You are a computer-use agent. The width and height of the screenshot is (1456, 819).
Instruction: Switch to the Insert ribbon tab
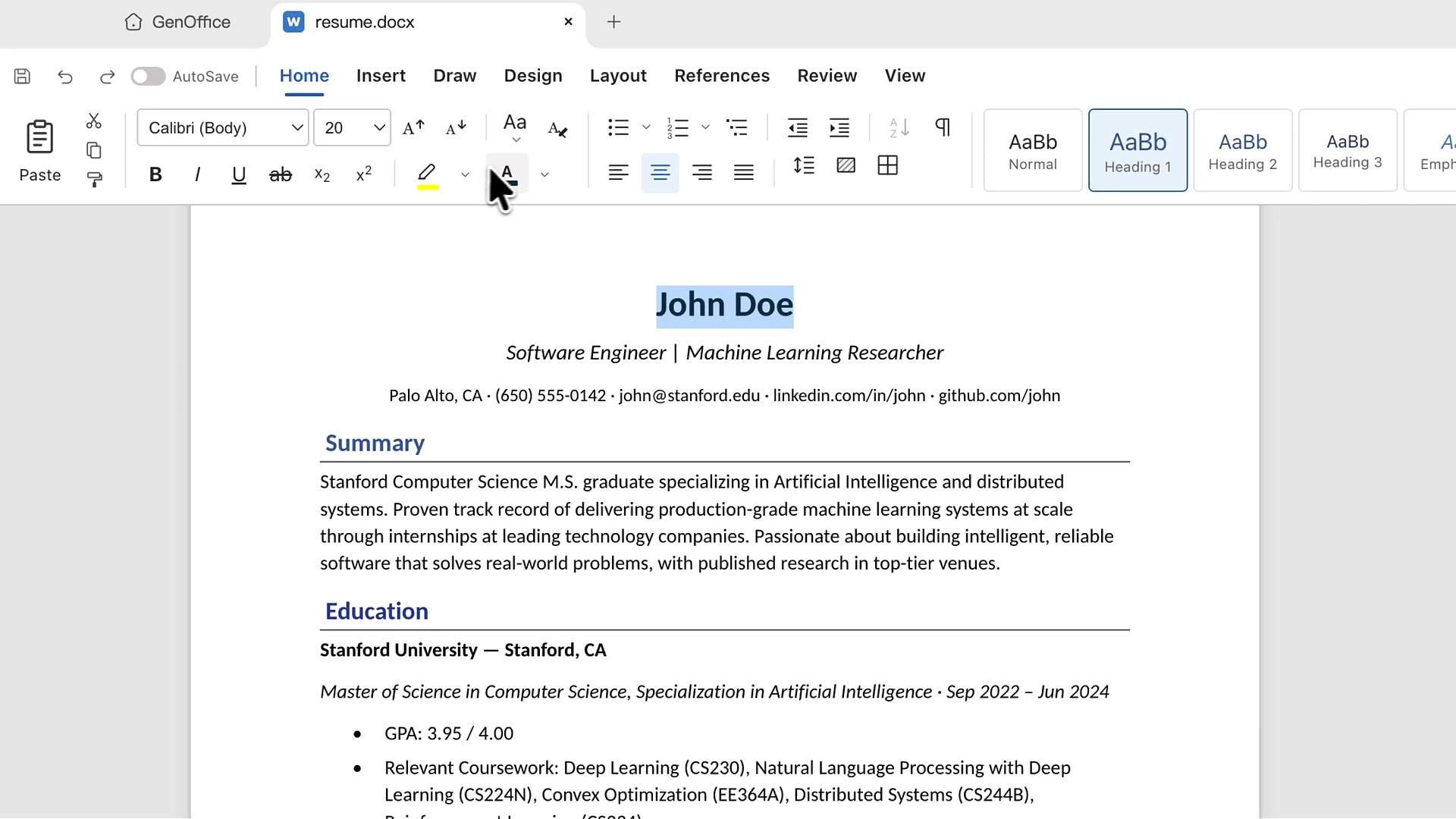tap(381, 76)
